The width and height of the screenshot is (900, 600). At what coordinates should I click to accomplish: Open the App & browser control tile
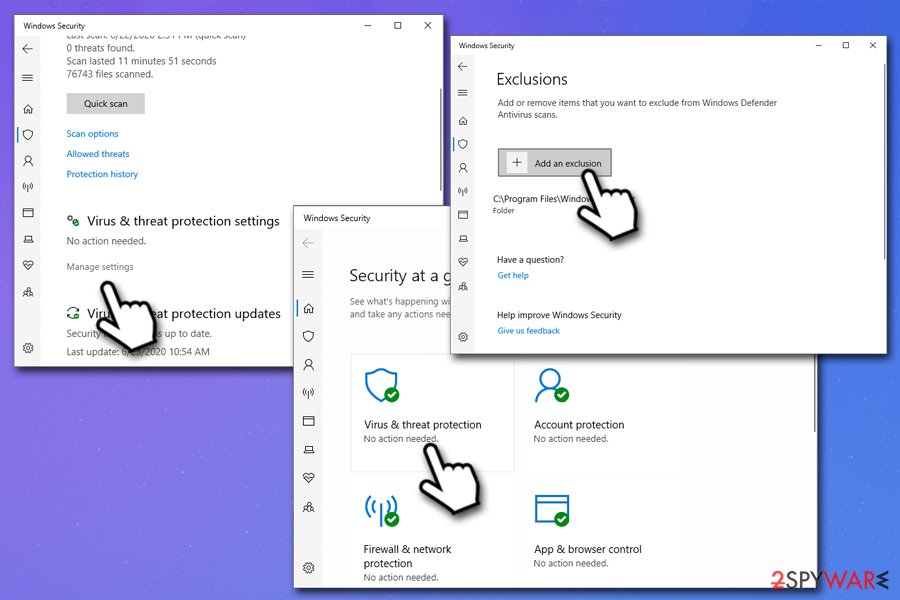(x=602, y=533)
